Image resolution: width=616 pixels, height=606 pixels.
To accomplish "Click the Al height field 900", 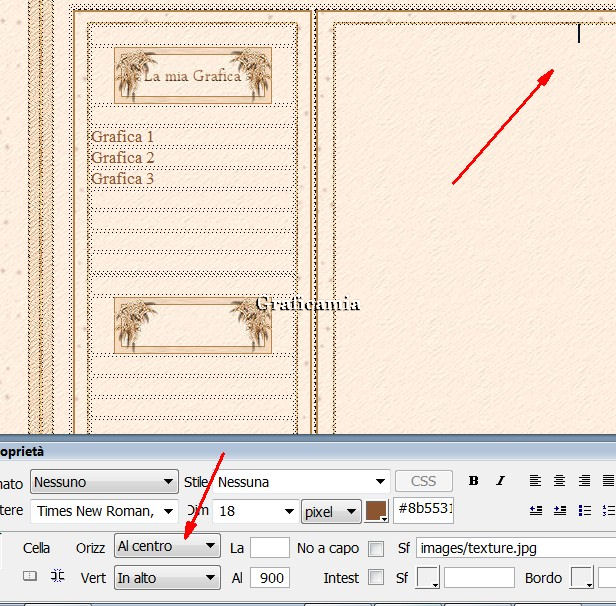I will (x=270, y=578).
